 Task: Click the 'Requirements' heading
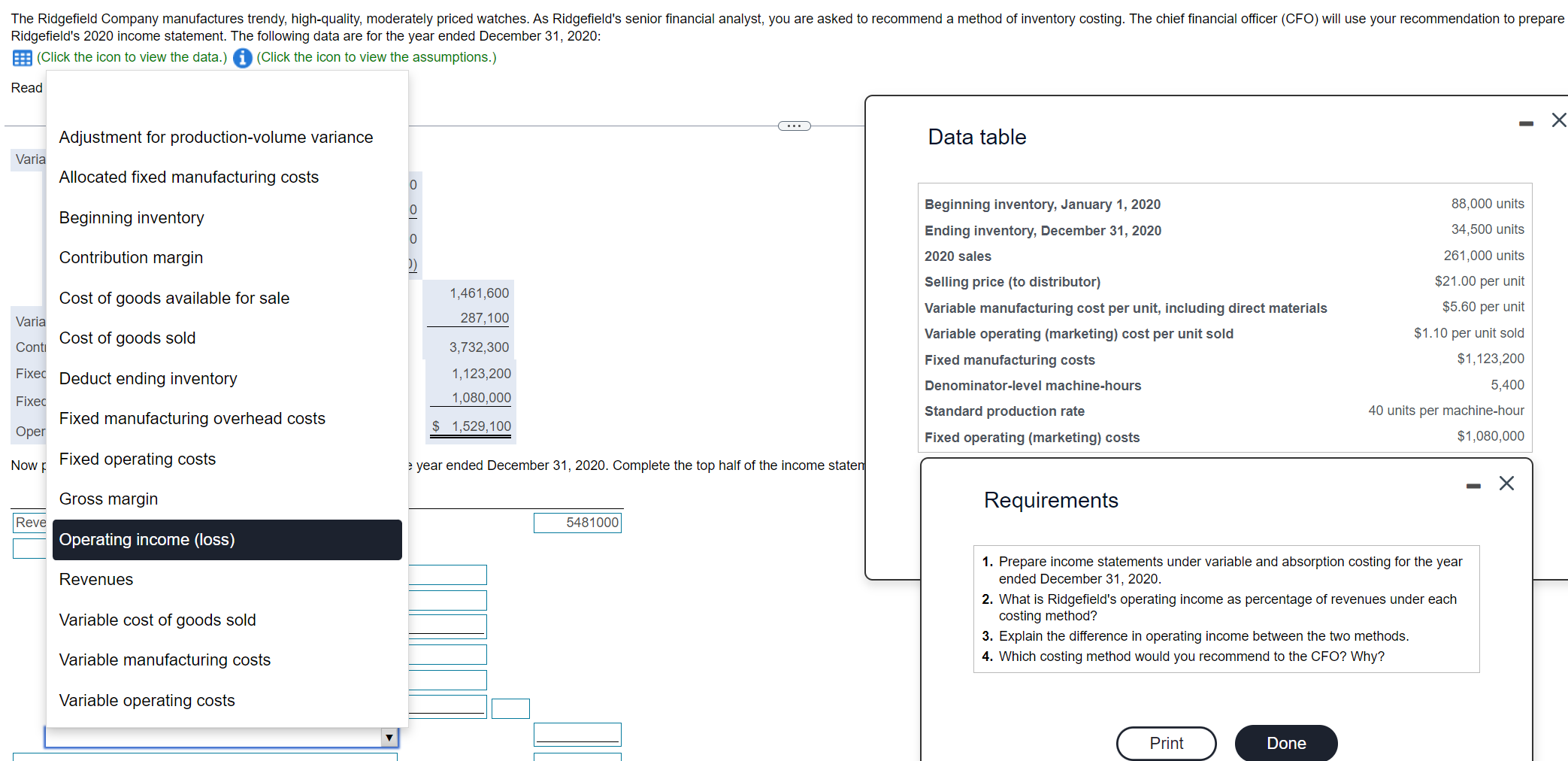click(1051, 500)
